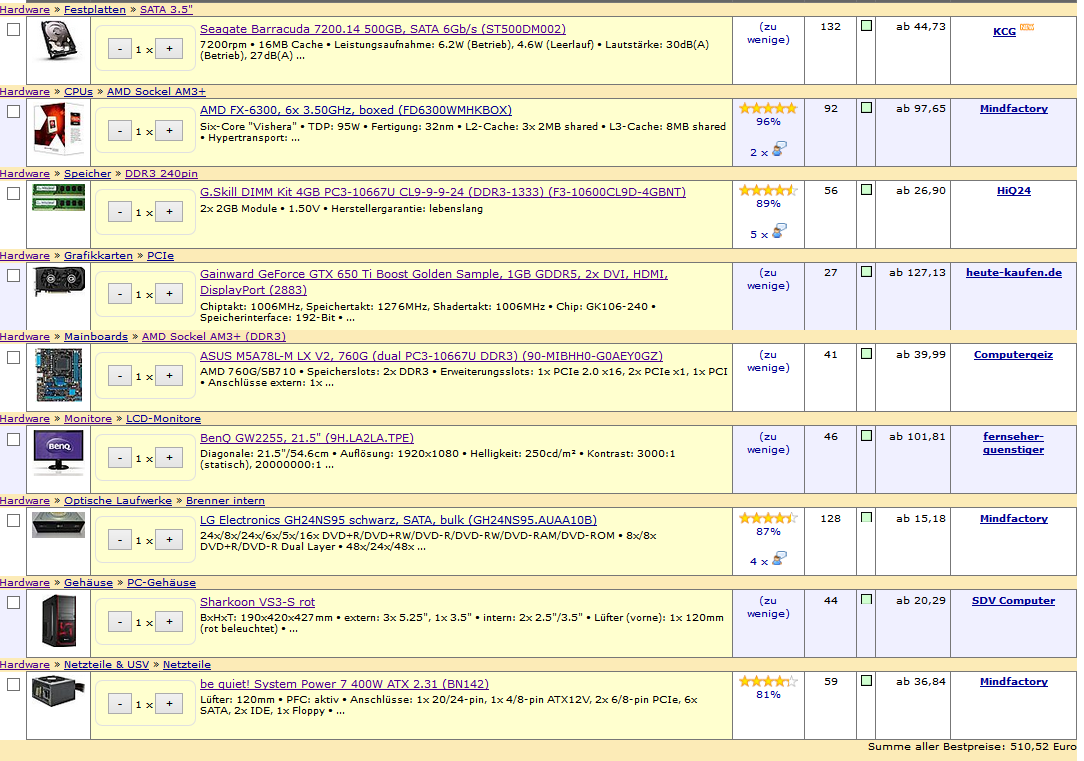Open Grafikkarten breadcrumb category

[x=98, y=255]
